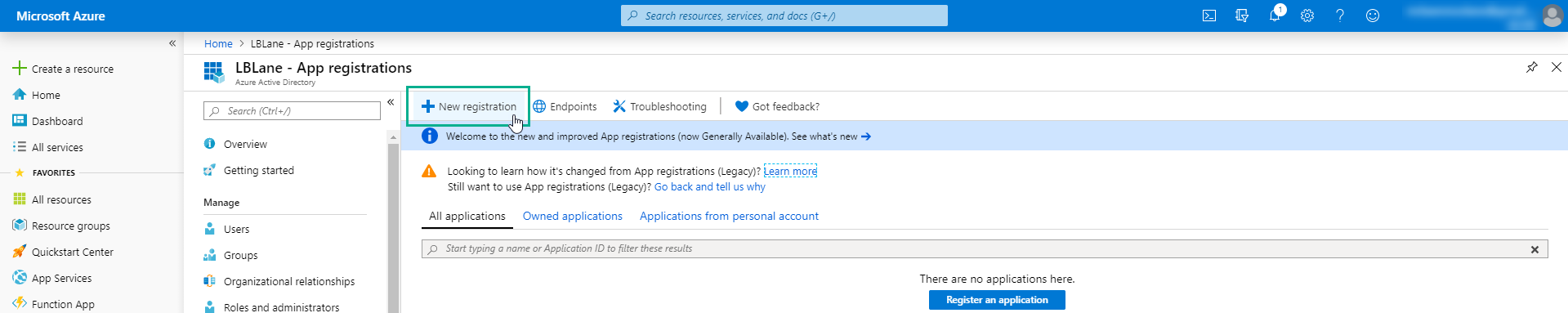Click the Home house icon in sidebar
Viewport: 1568px width, 313px height.
pyautogui.click(x=20, y=94)
